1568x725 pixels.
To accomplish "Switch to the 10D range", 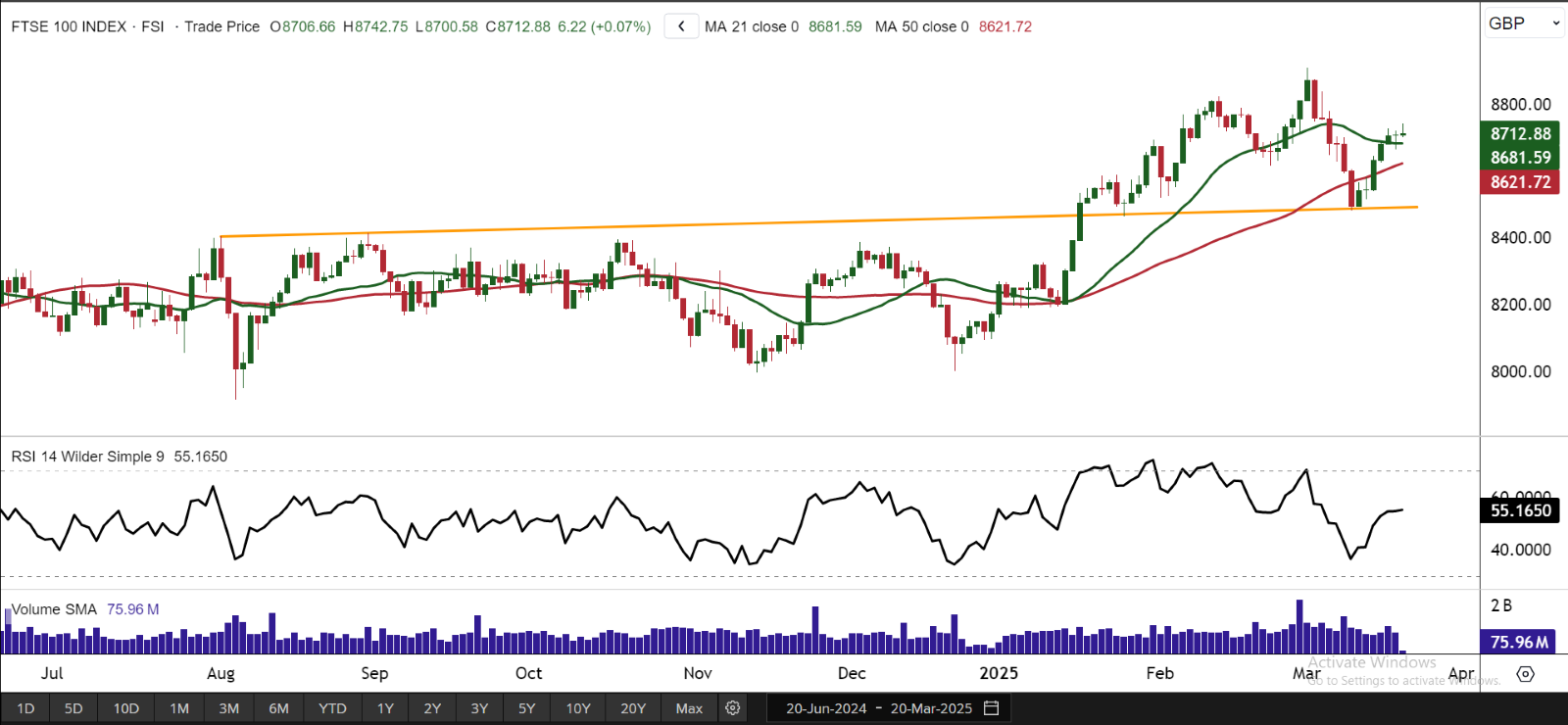I will 126,708.
